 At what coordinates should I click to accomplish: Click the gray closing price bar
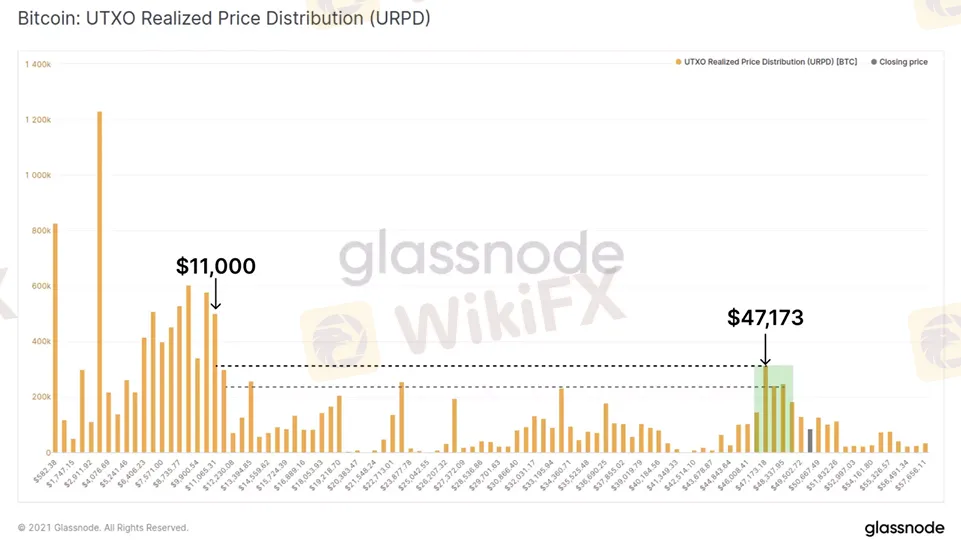pos(810,440)
